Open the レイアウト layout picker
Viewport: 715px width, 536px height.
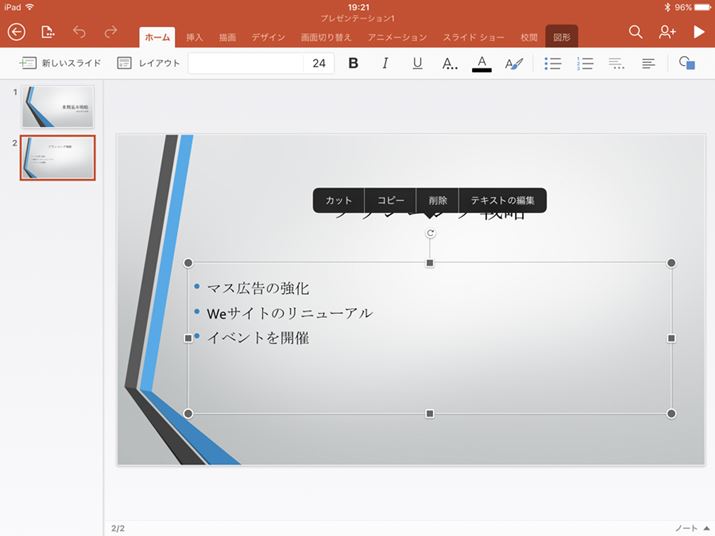pyautogui.click(x=148, y=63)
